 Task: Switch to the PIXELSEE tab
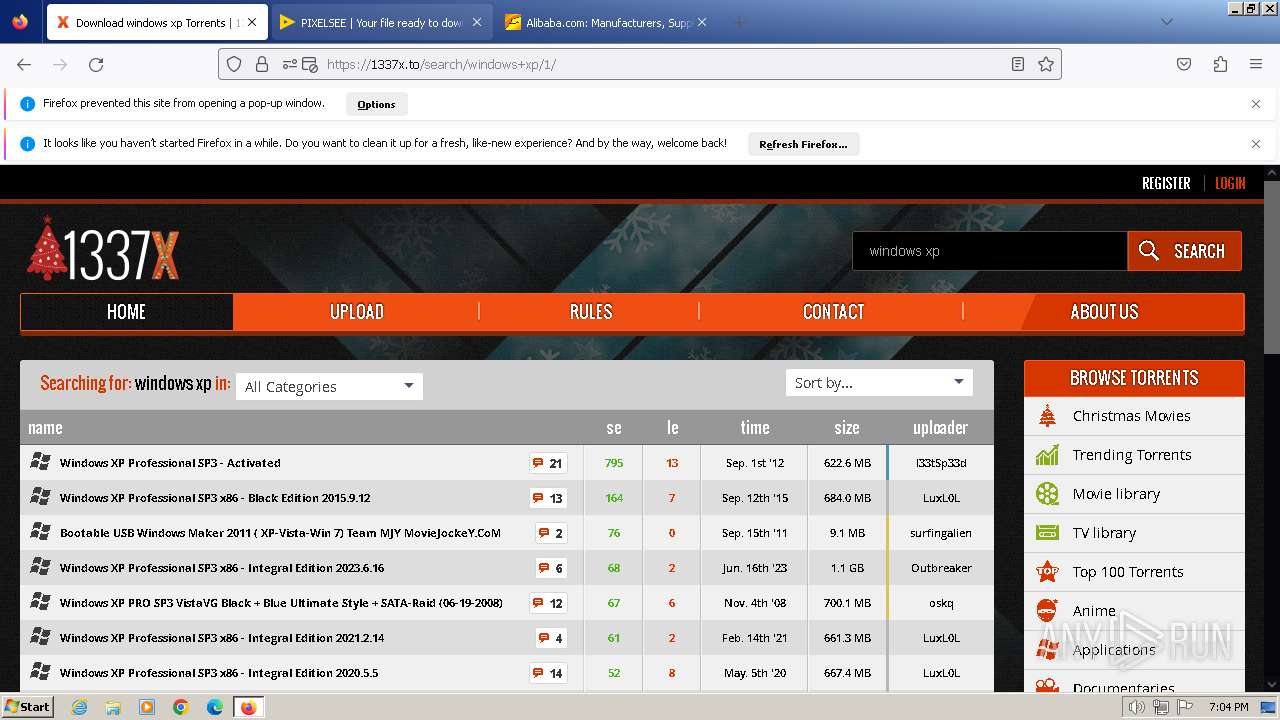pos(380,22)
